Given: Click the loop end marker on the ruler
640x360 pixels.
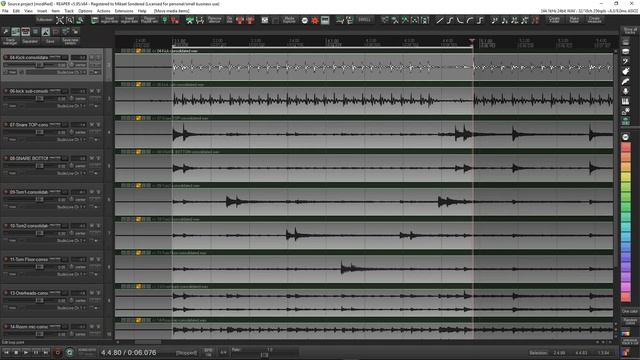Looking at the screenshot, I should point(472,41).
